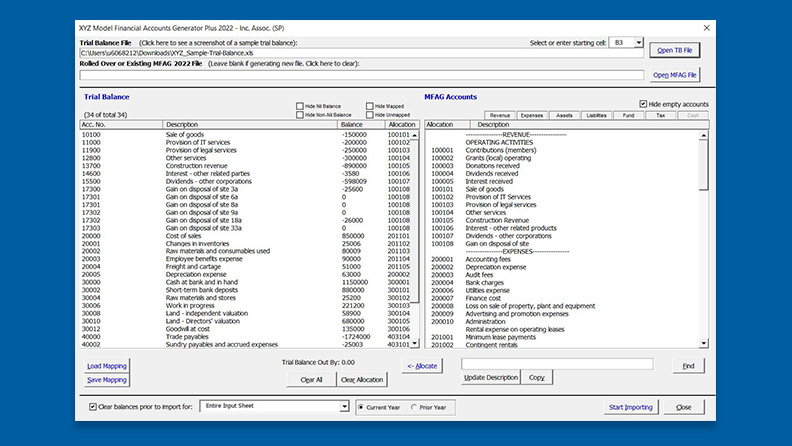The width and height of the screenshot is (792, 446).
Task: Toggle the Hide Nil Balance checkbox
Action: point(300,106)
